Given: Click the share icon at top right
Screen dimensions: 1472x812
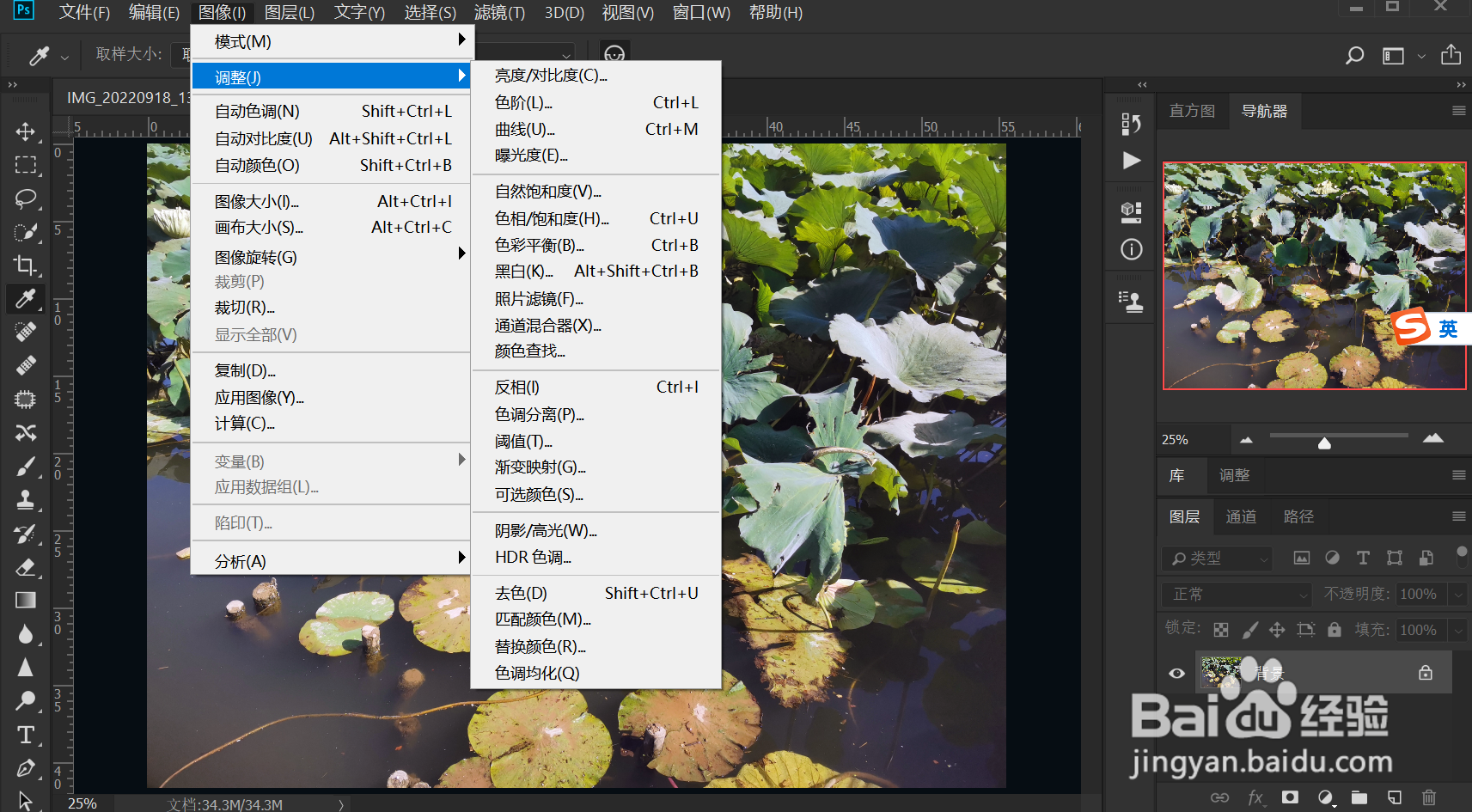Looking at the screenshot, I should pos(1451,55).
